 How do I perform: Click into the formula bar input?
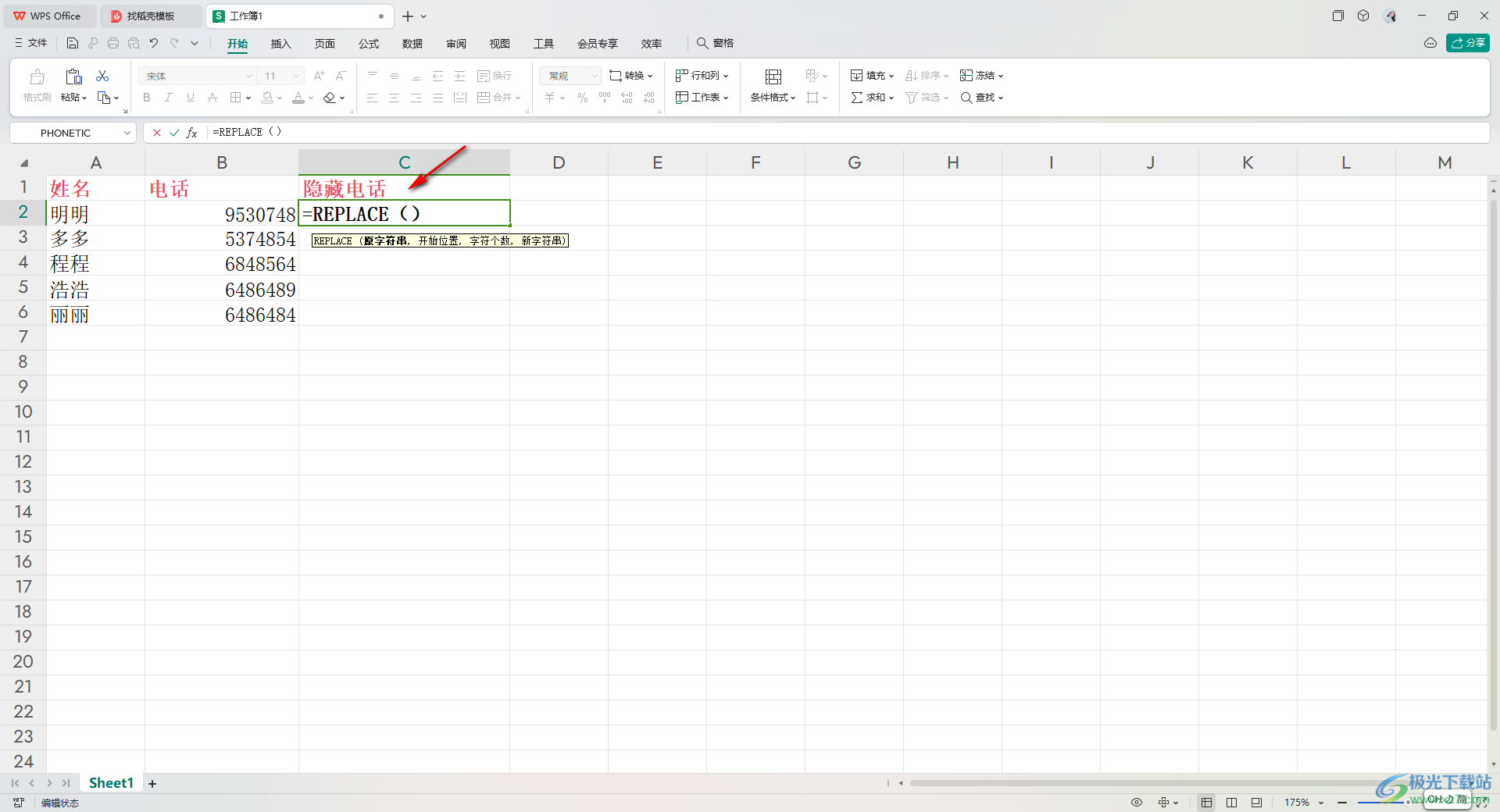click(x=848, y=133)
